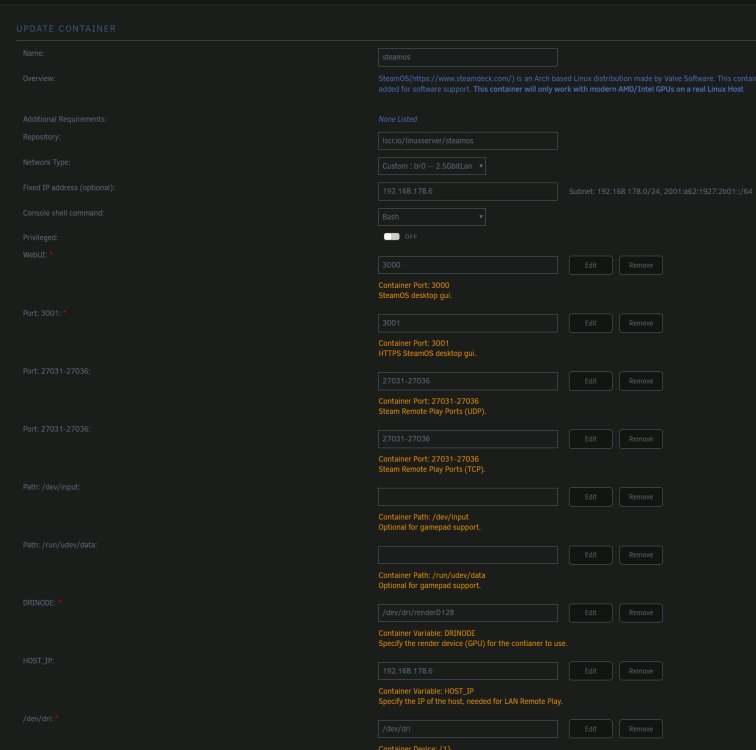Viewport: 756px width, 750px height.
Task: Open the Console shell command dropdown
Action: 432,217
